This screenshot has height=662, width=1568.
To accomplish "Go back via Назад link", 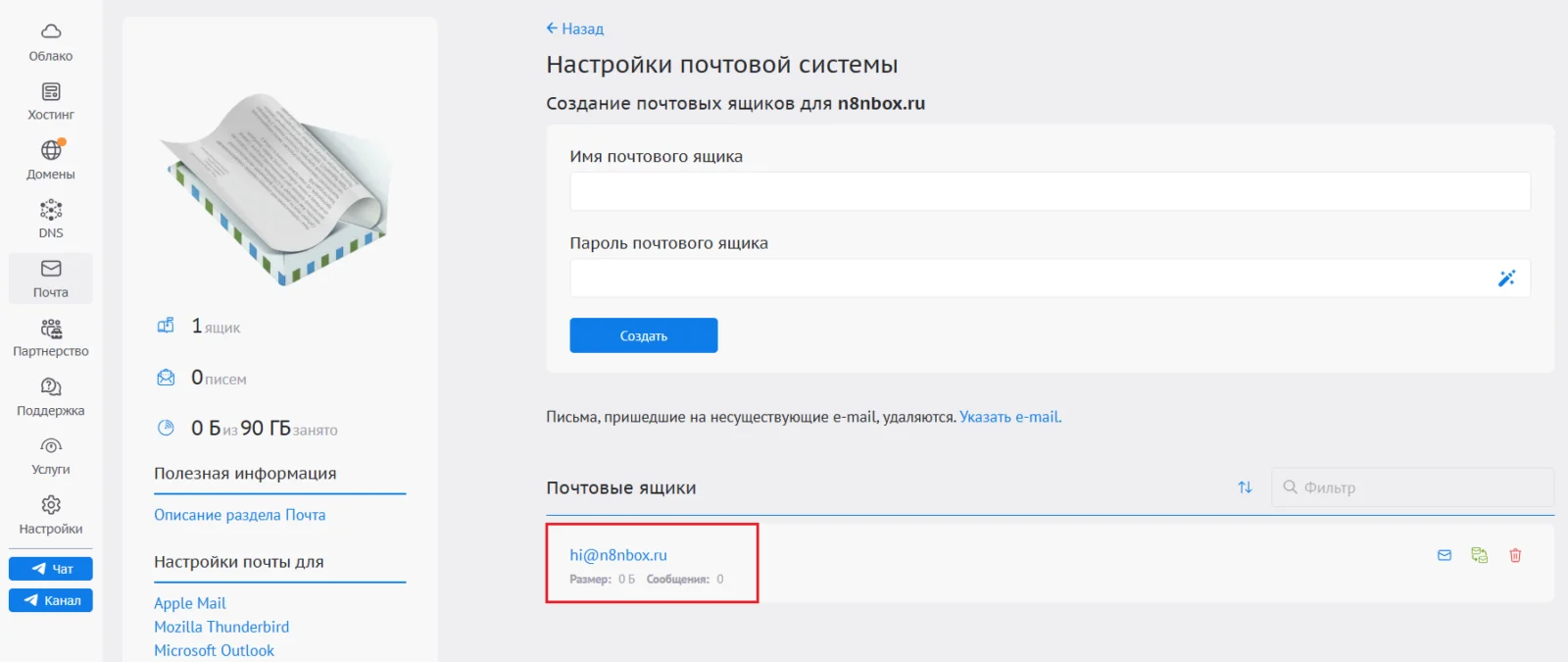I will coord(575,28).
